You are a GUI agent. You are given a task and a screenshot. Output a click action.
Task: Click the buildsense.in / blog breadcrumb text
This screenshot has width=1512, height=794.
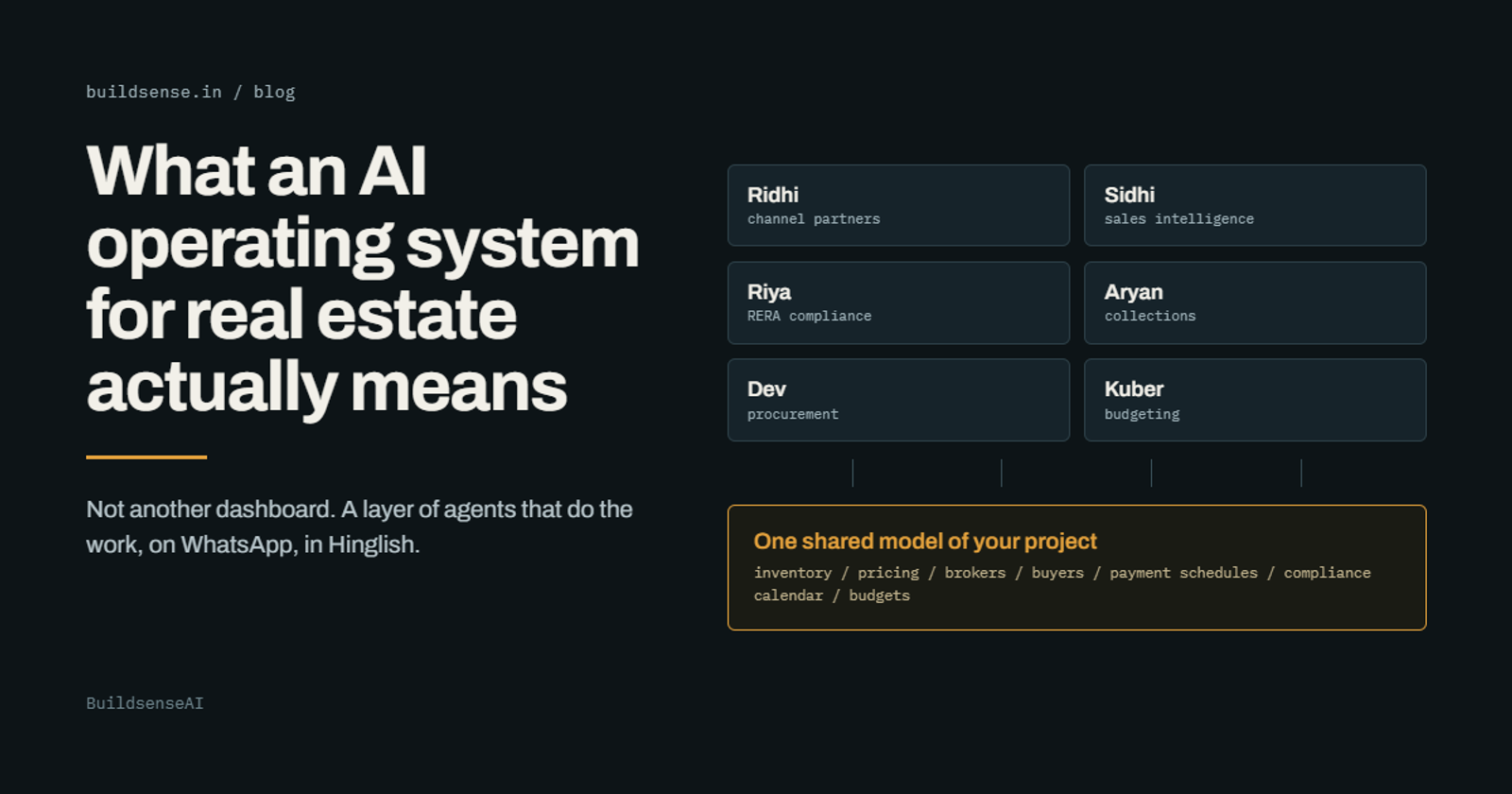coord(190,92)
